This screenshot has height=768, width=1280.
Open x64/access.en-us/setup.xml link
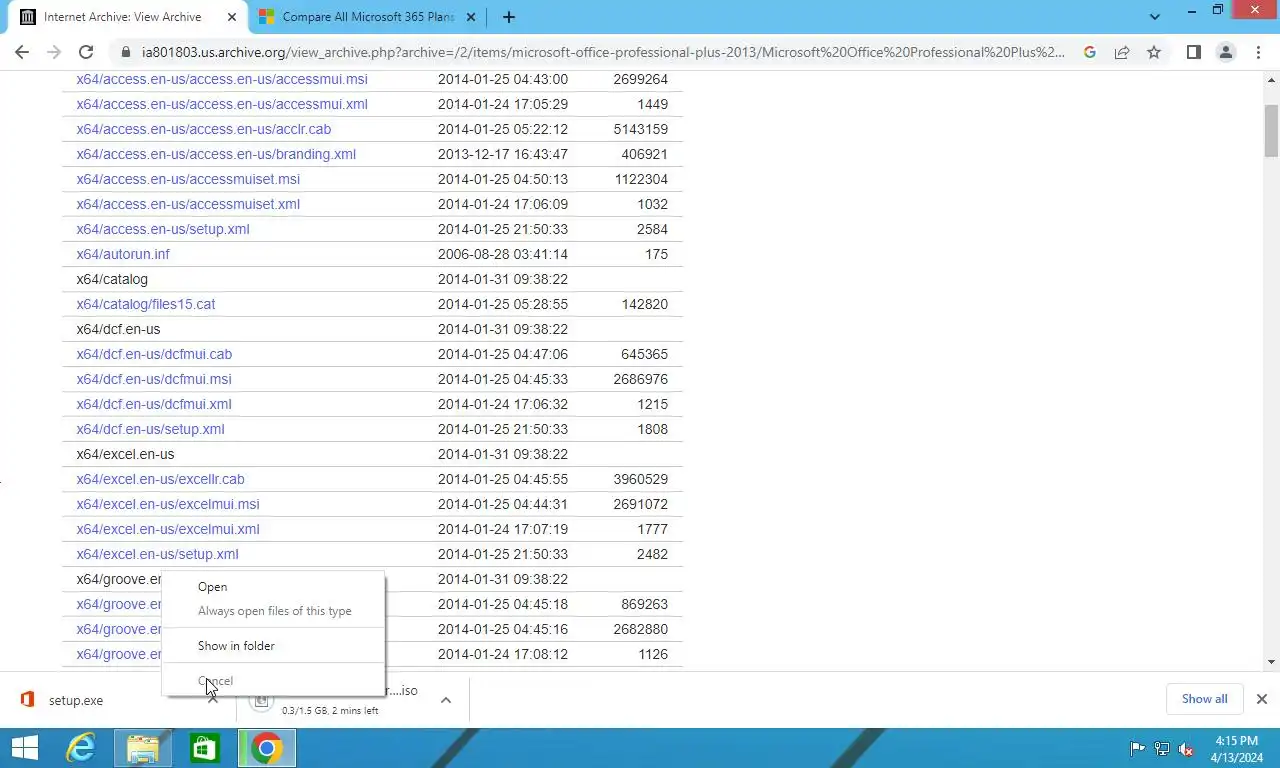(x=163, y=229)
